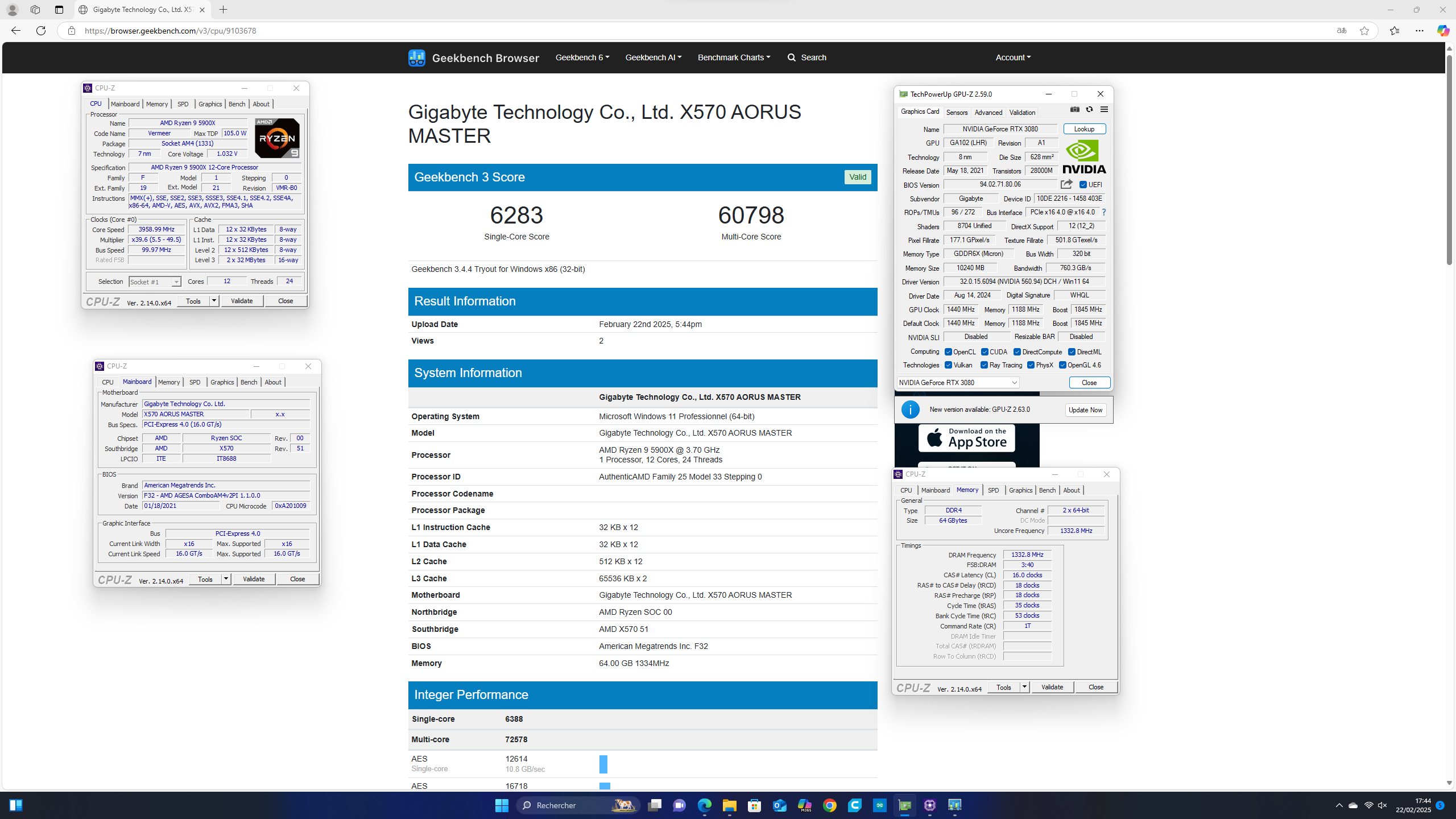
Task: Open the tab actions icon in Edge
Action: tap(59, 10)
